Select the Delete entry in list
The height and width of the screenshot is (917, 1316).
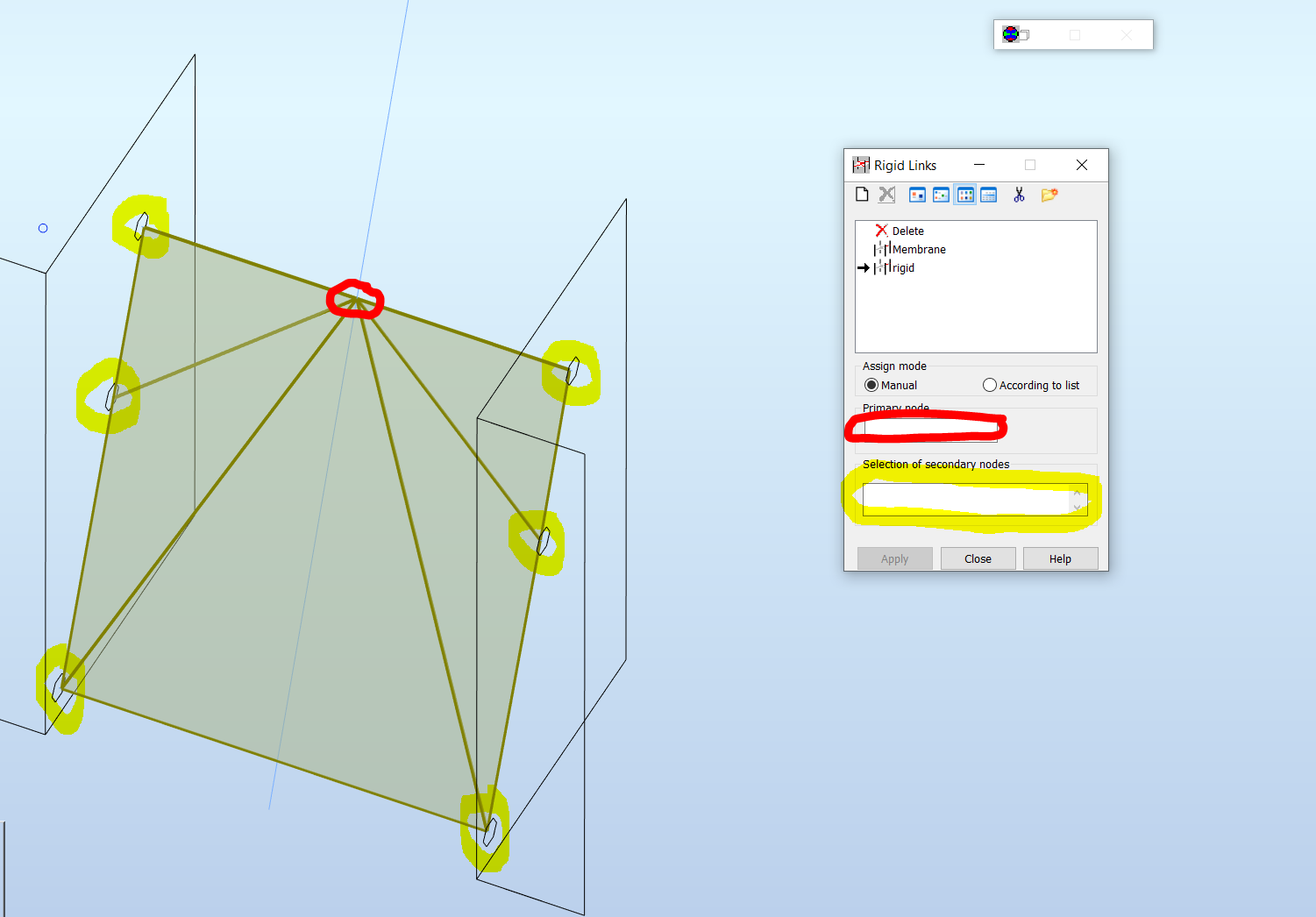pyautogui.click(x=906, y=231)
